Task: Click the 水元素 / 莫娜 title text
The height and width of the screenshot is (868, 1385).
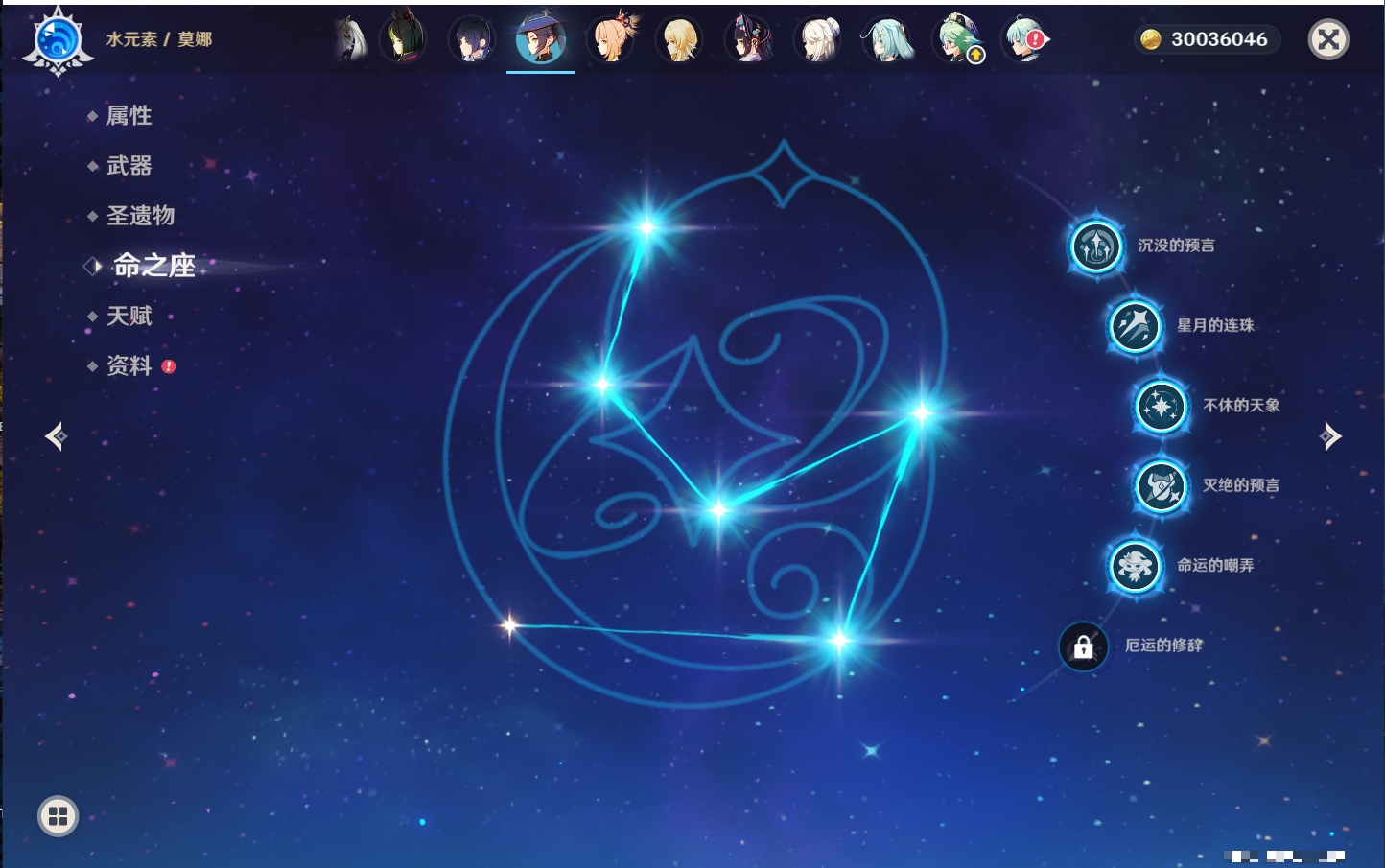Action: [159, 39]
